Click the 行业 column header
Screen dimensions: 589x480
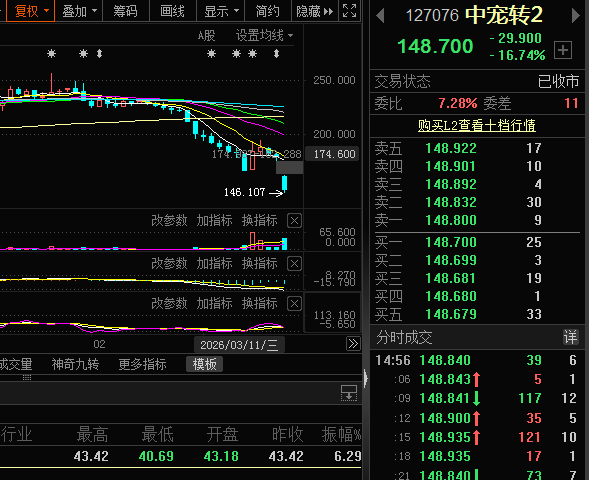16,435
